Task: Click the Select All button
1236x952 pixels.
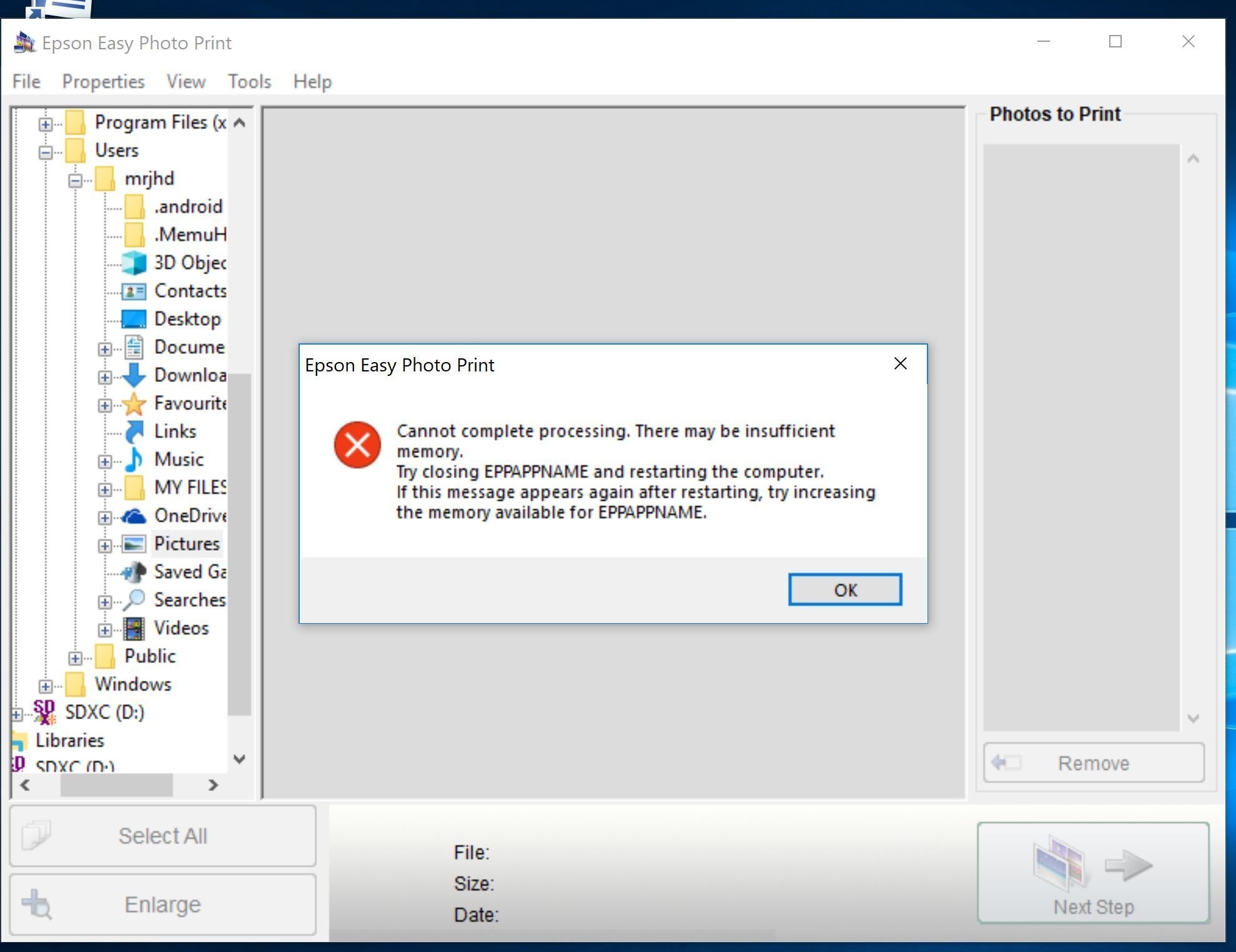Action: click(163, 835)
